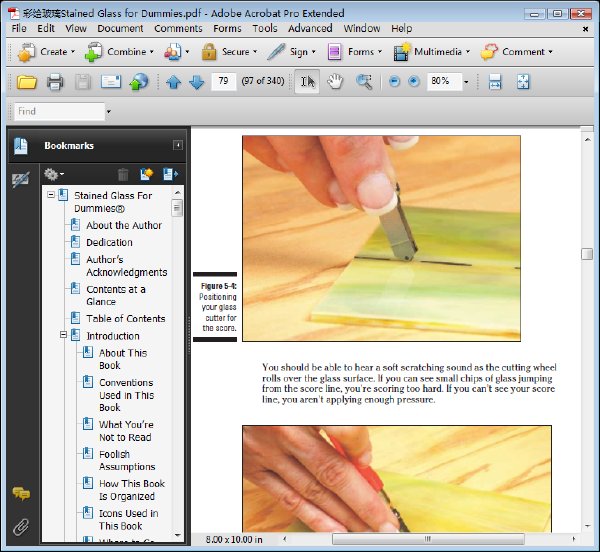The height and width of the screenshot is (552, 600).
Task: Click the Fit Width scrolling icon
Action: [x=495, y=81]
